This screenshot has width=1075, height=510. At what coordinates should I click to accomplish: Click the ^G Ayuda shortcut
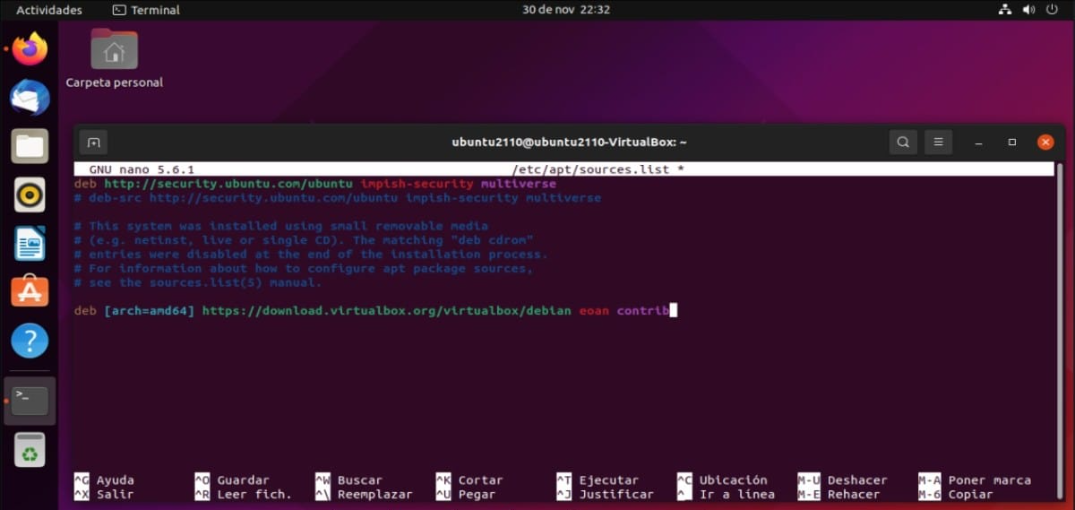coord(104,481)
